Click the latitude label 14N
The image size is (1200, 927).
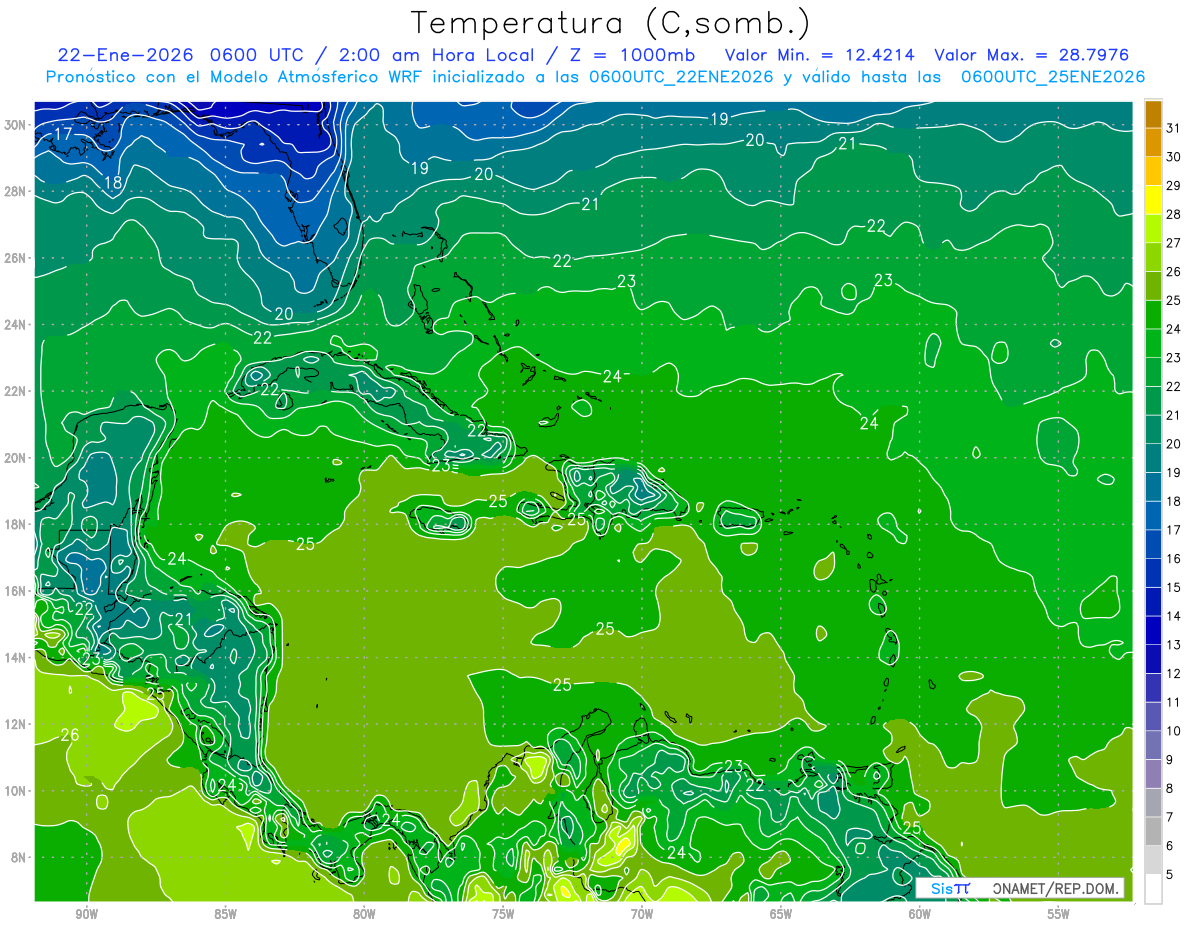click(x=16, y=658)
